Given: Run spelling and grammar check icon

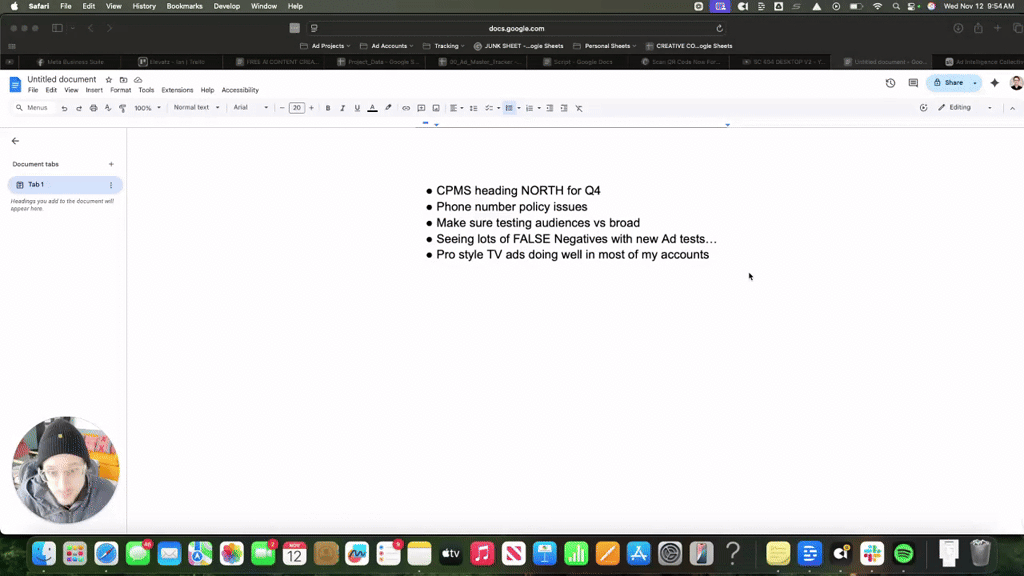Looking at the screenshot, I should 108,108.
